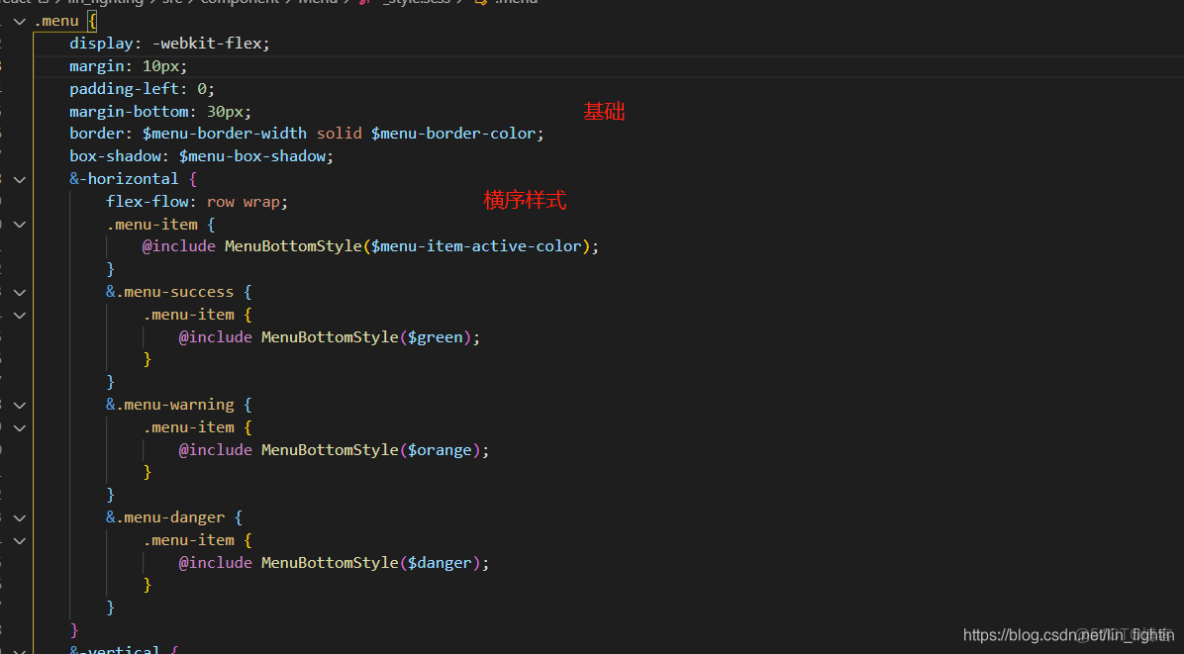1184x654 pixels.
Task: Select the '.menu' breadcrumb entry
Action: (x=516, y=2)
